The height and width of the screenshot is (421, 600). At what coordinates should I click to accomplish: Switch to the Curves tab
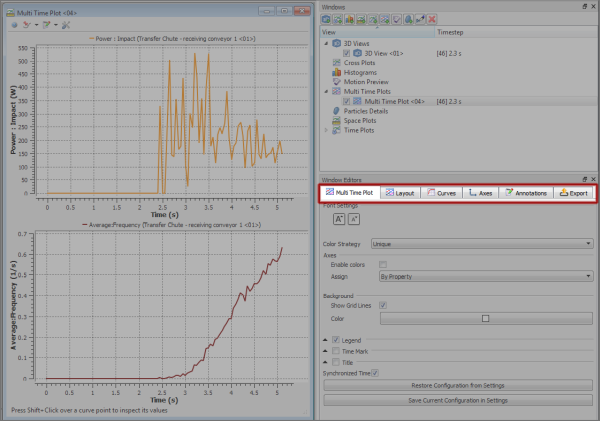pyautogui.click(x=441, y=192)
